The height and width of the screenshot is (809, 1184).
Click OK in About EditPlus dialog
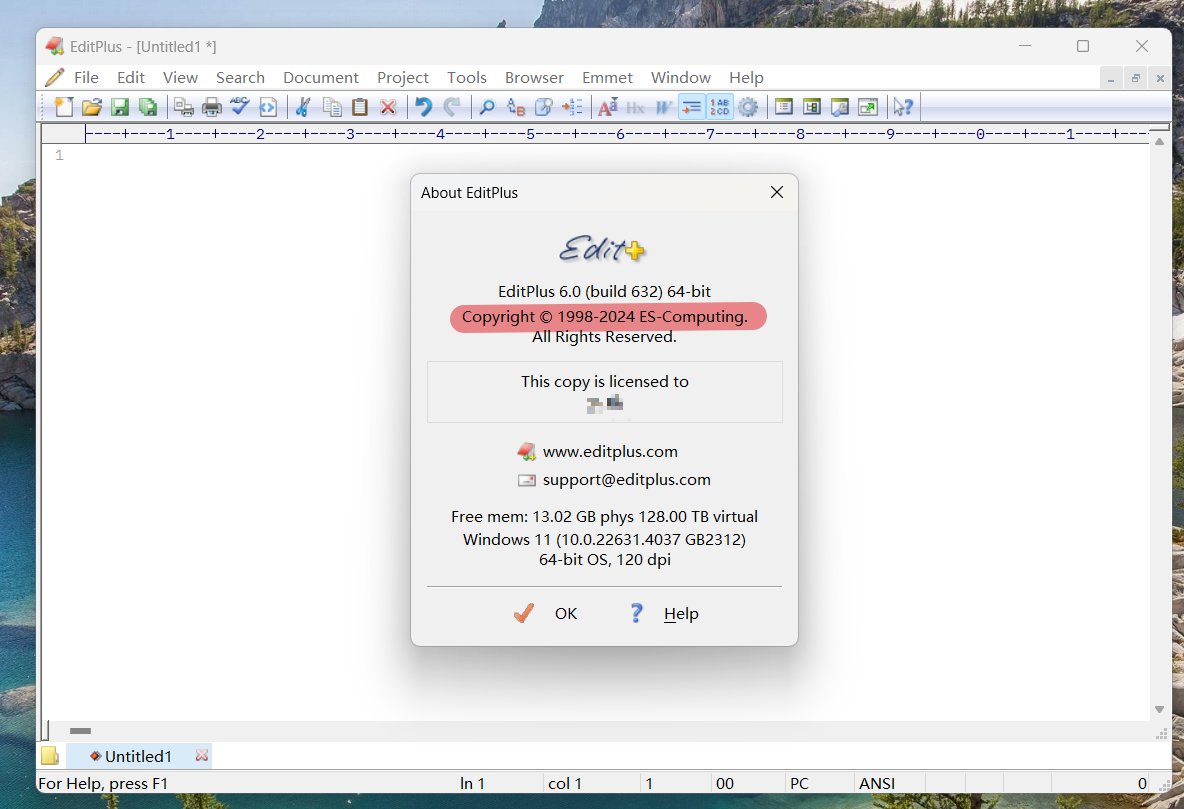[x=545, y=613]
